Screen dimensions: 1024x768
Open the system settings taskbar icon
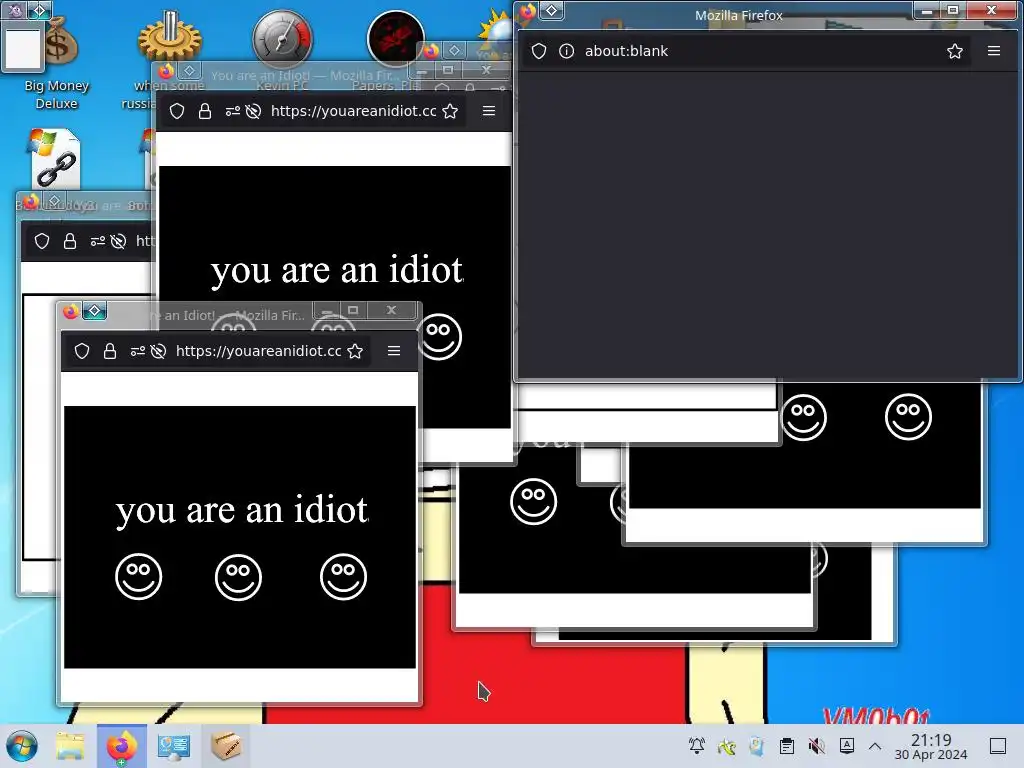[x=174, y=746]
